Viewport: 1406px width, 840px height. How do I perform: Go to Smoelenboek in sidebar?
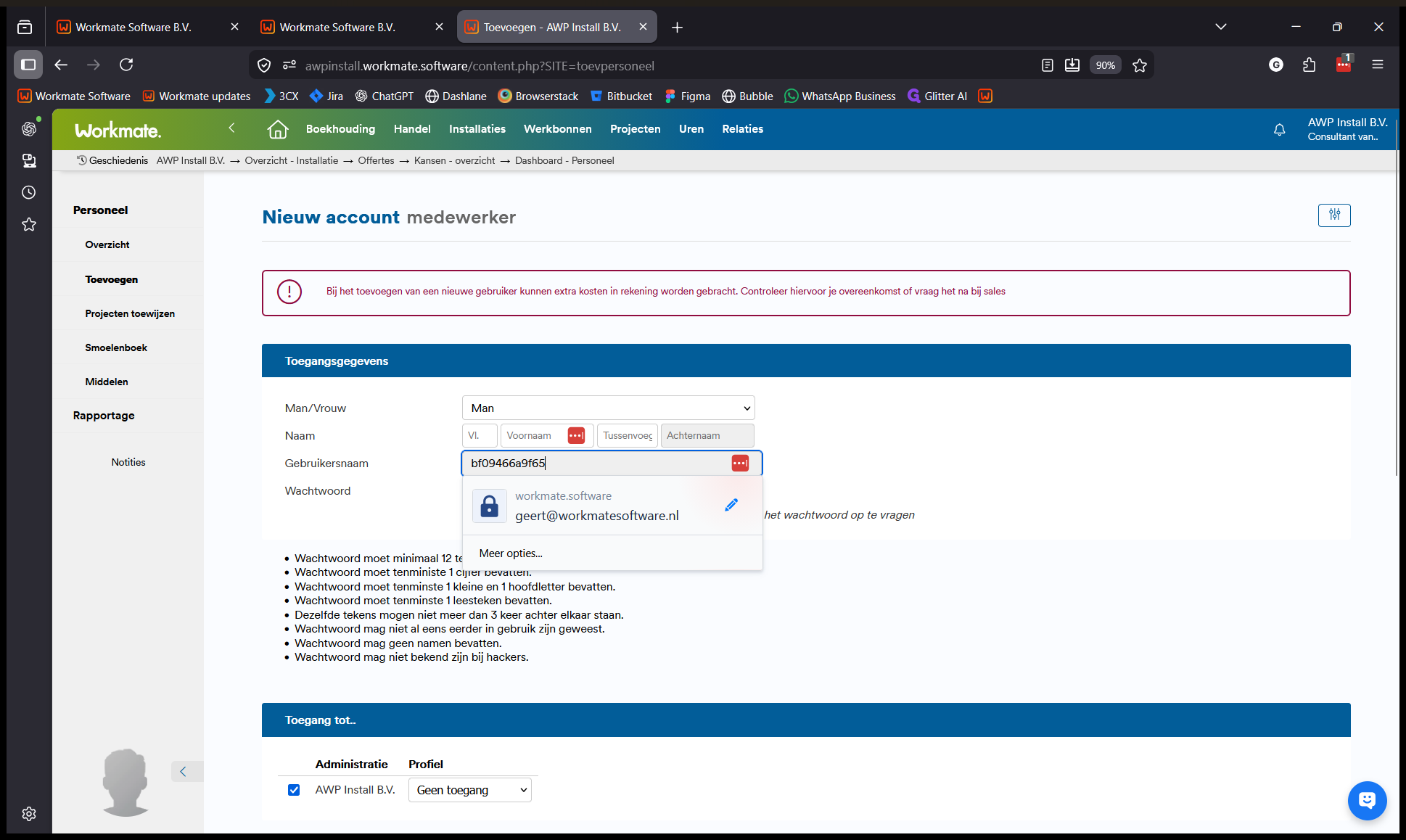tap(116, 347)
